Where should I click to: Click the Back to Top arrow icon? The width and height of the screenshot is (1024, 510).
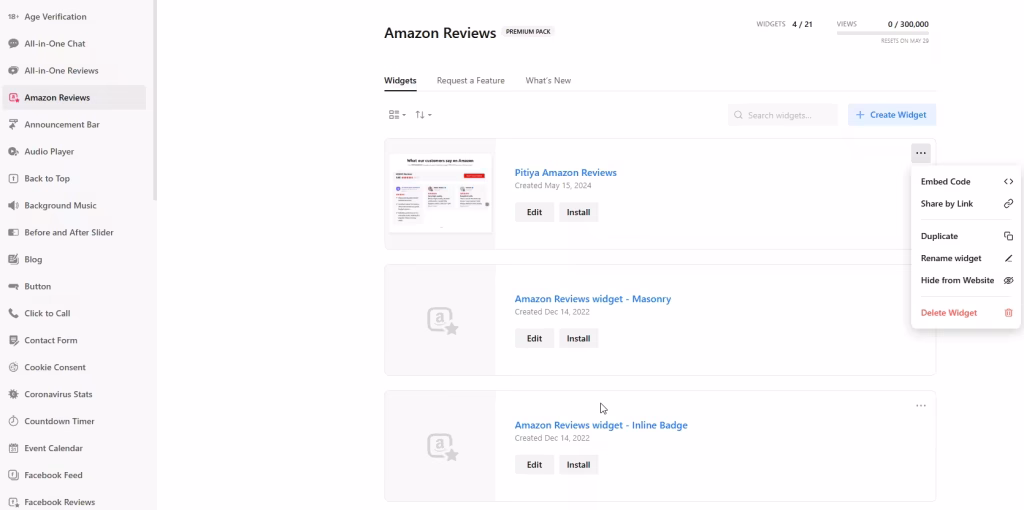click(13, 178)
